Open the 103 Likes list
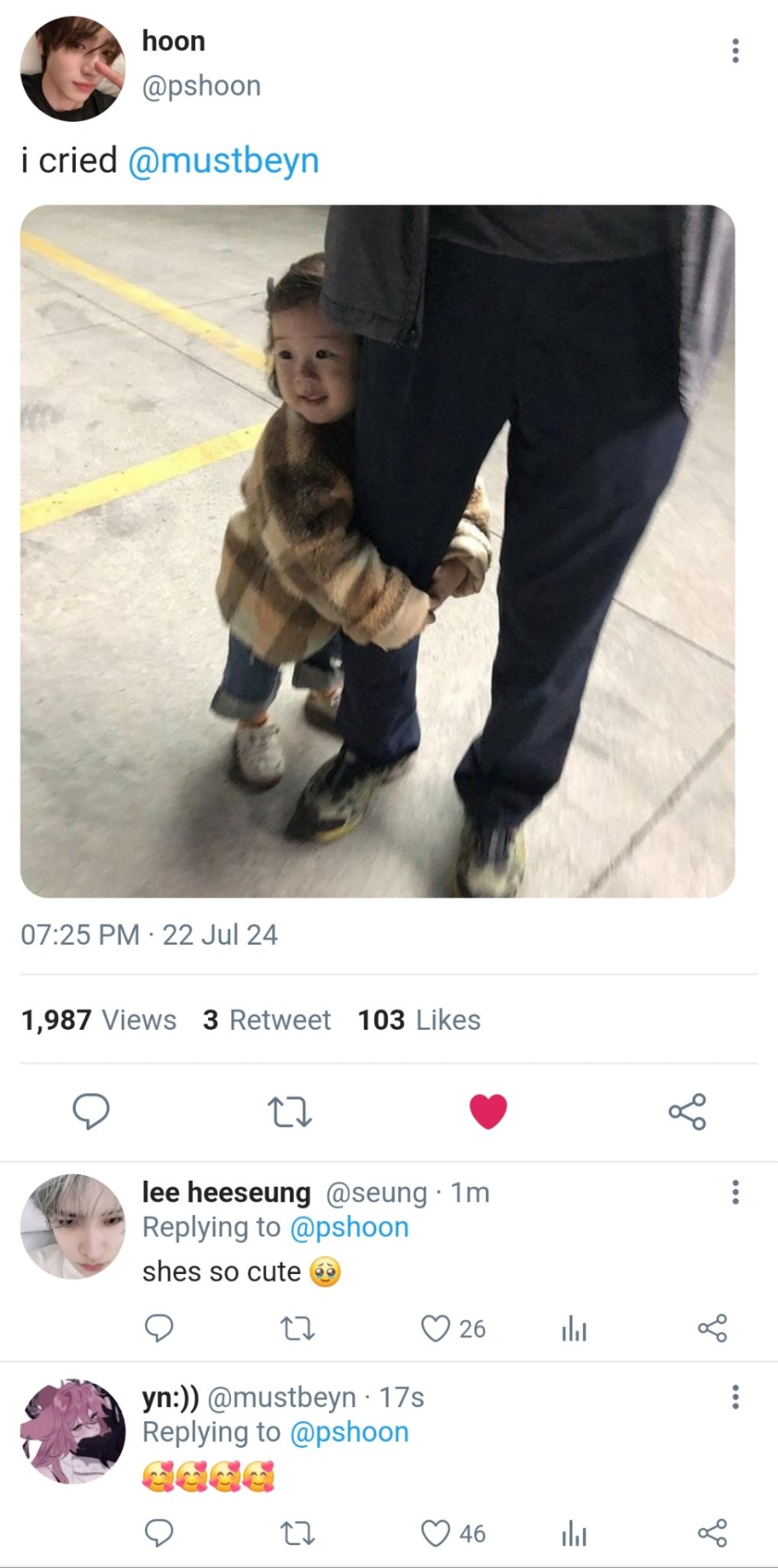 (419, 1020)
